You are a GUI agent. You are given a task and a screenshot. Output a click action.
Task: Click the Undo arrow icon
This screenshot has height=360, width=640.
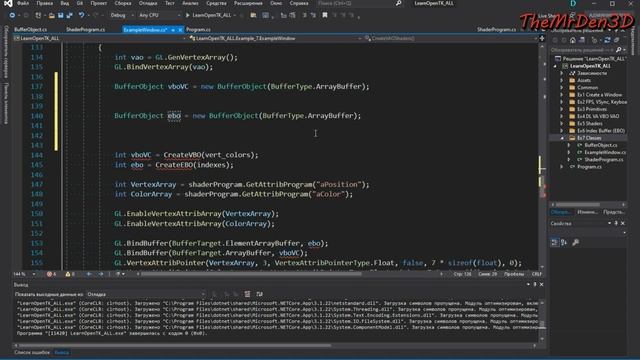(x=82, y=16)
